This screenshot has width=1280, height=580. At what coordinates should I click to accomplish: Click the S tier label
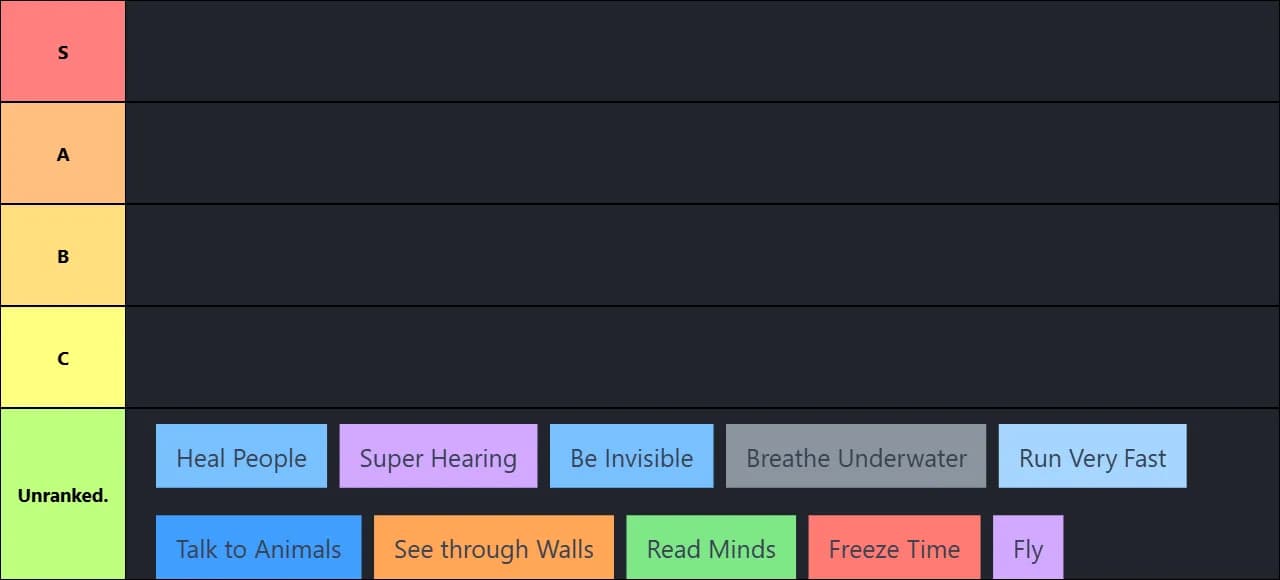click(x=63, y=51)
